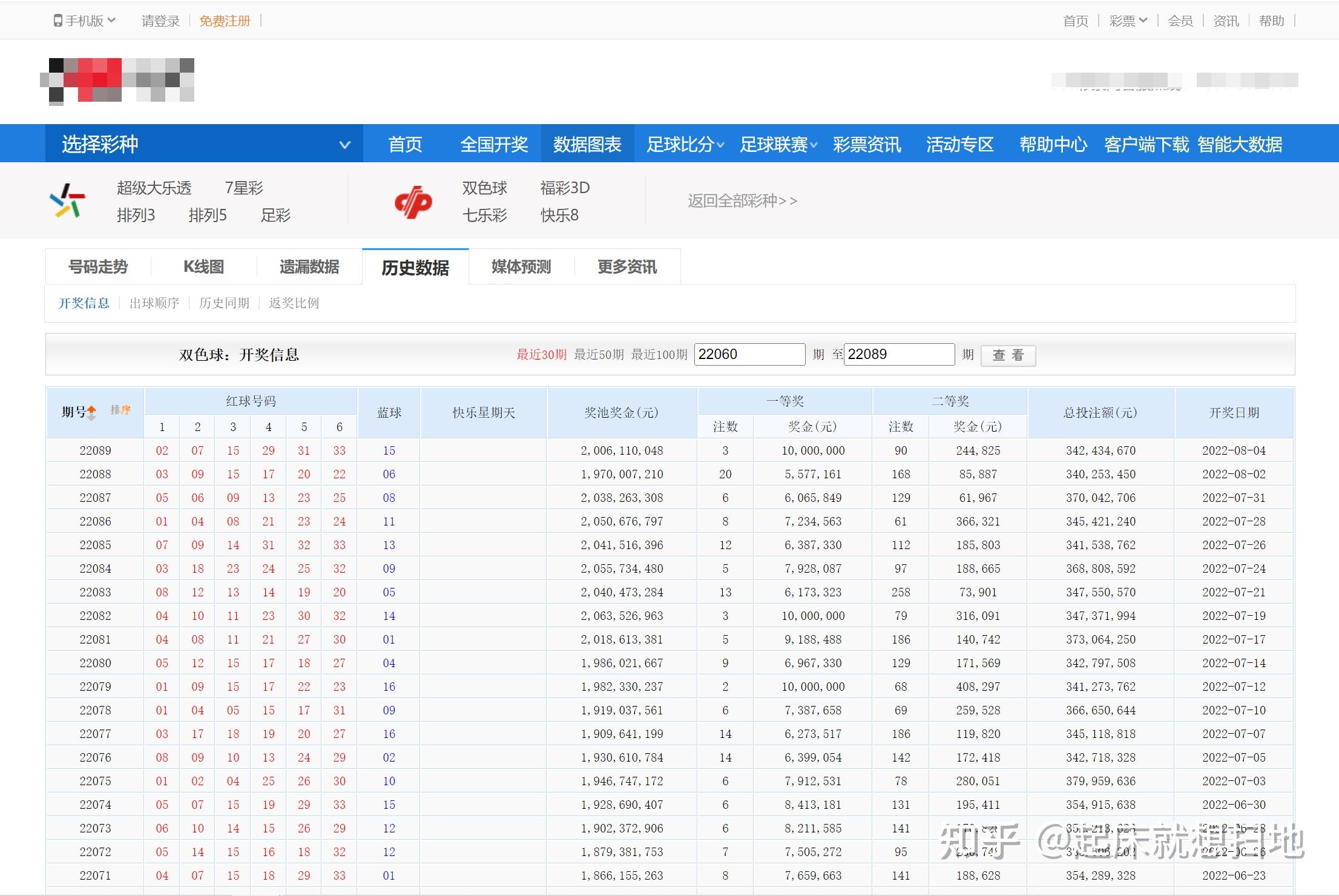The height and width of the screenshot is (896, 1339).
Task: Choose 七乐彩 lottery type
Action: 485,215
